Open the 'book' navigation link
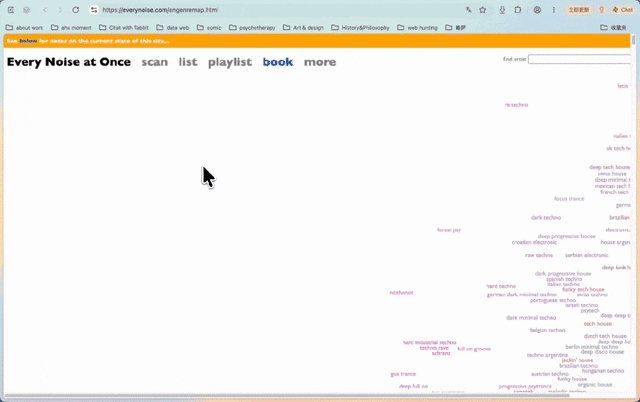The image size is (640, 402). point(278,62)
